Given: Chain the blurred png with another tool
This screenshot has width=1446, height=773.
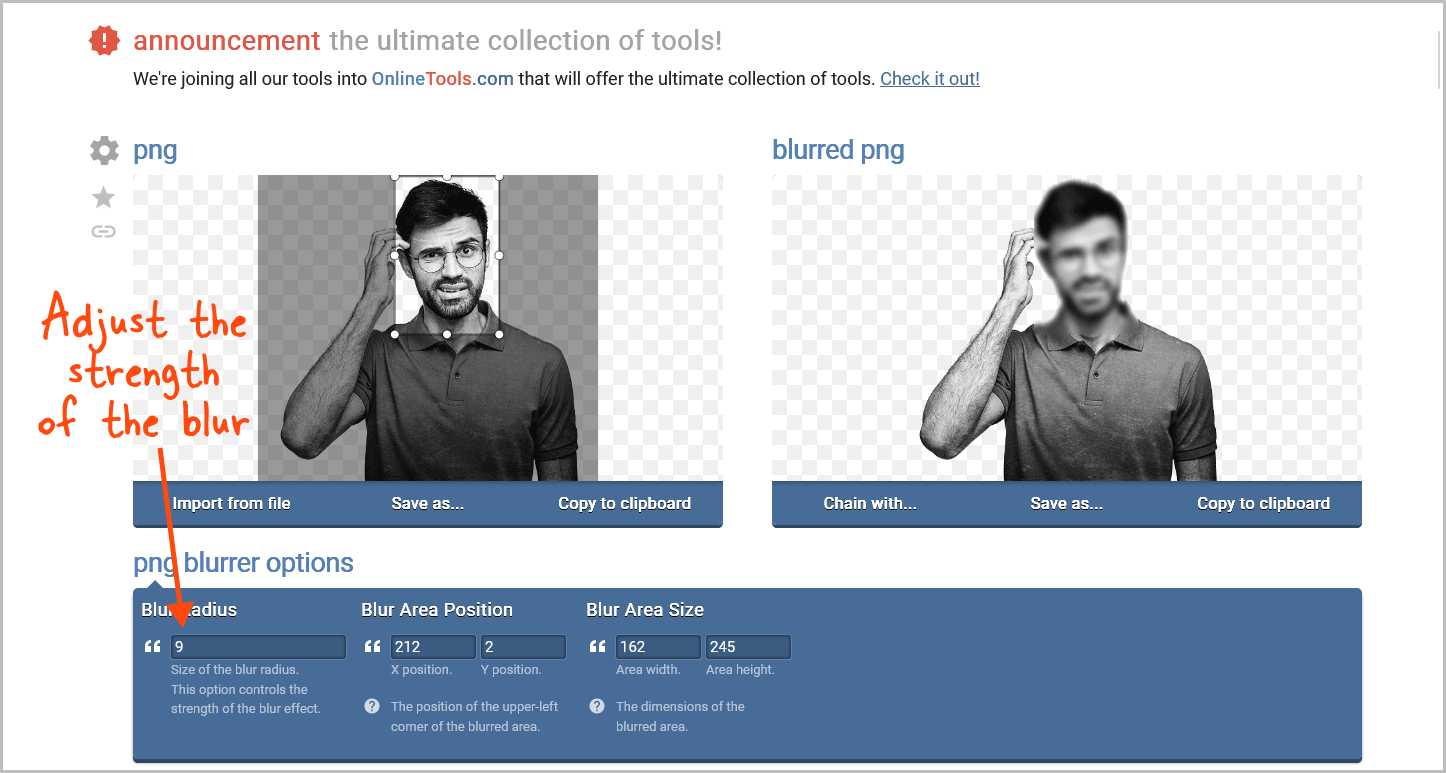Looking at the screenshot, I should [870, 503].
